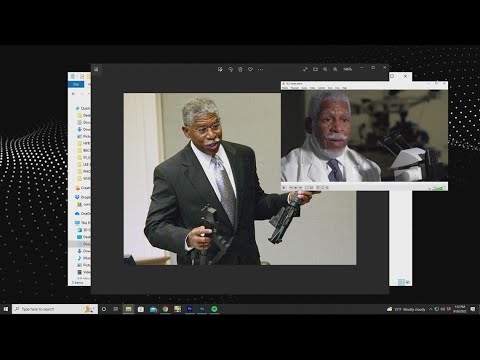Viewport: 480px width, 360px height.
Task: Switch Explorer to details view icon
Action: tap(402, 282)
